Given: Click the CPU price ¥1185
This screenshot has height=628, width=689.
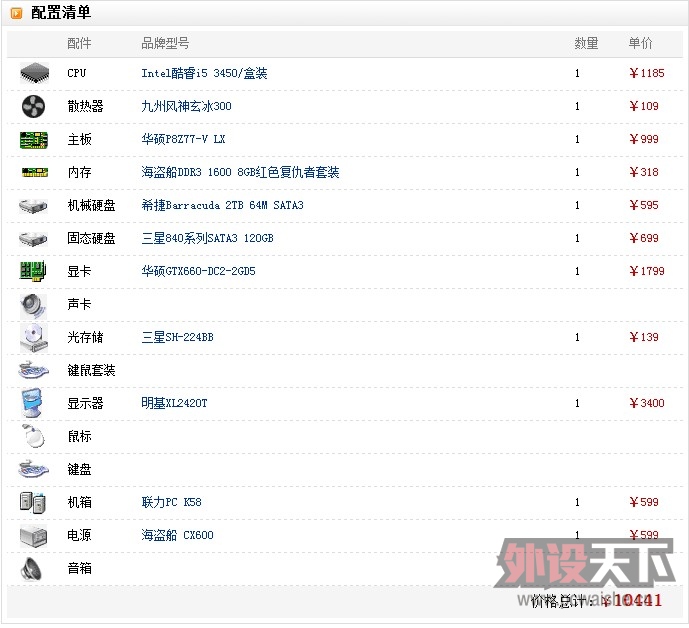Looking at the screenshot, I should [x=646, y=73].
